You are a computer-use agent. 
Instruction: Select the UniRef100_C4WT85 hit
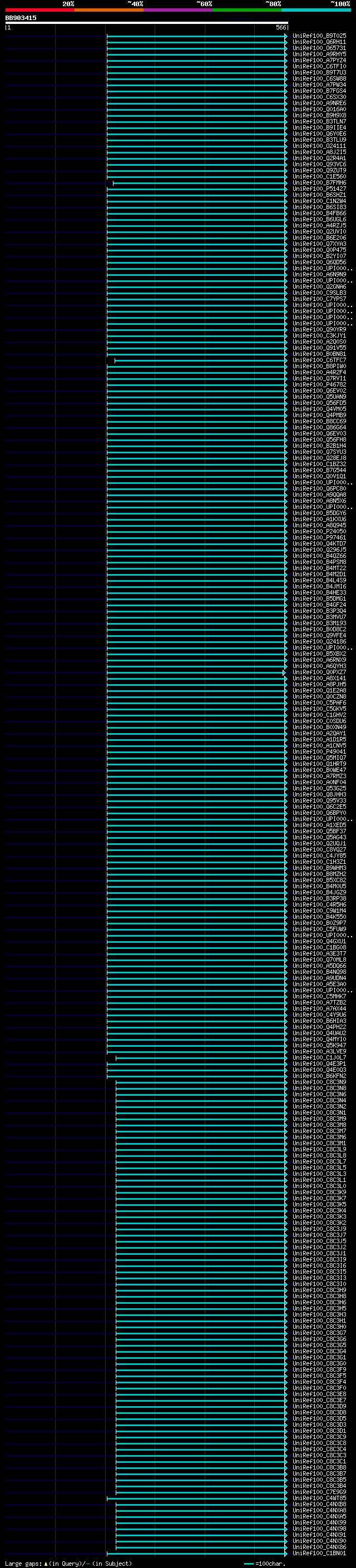(319, 1498)
